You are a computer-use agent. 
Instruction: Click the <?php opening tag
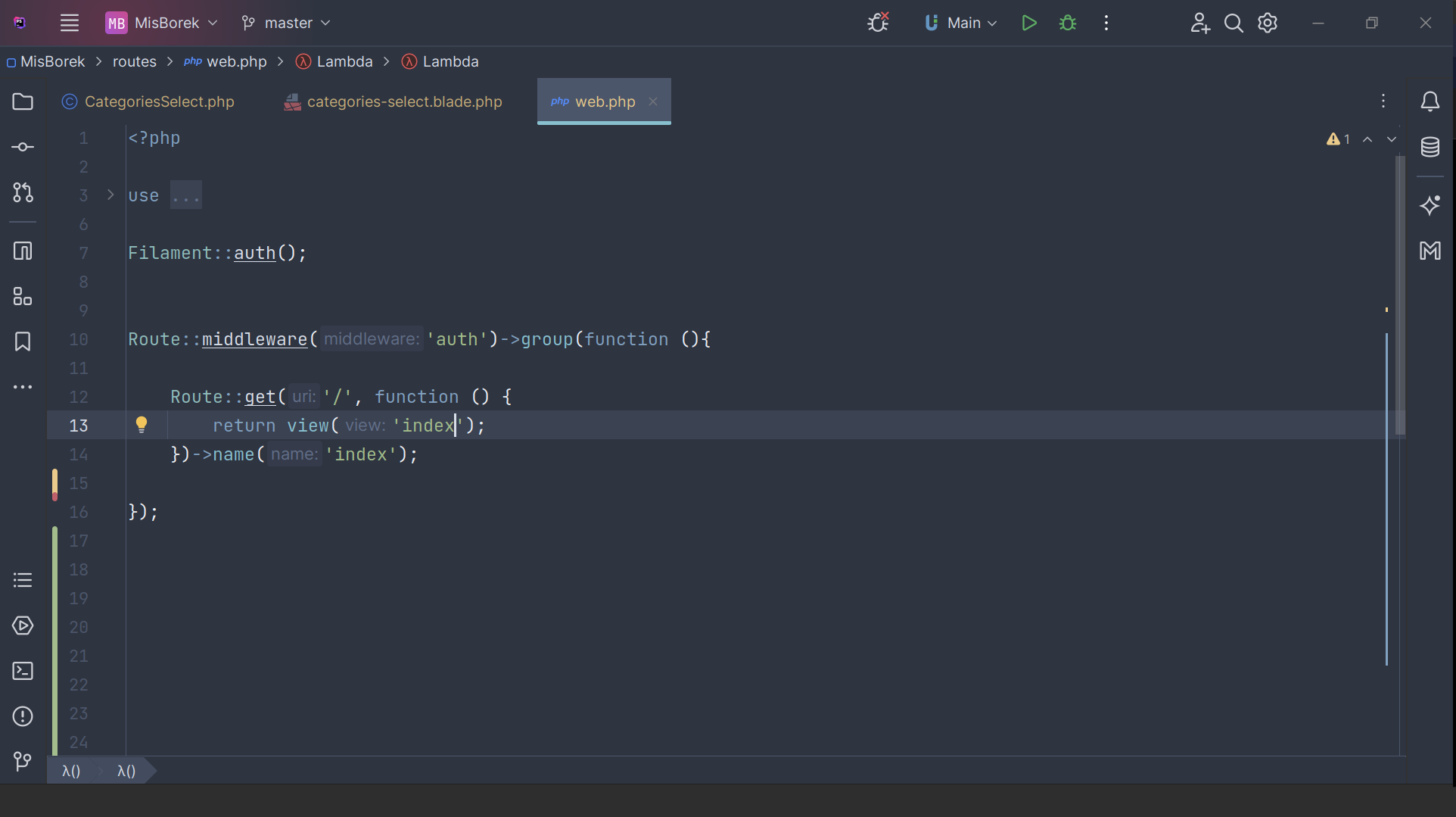pos(154,138)
